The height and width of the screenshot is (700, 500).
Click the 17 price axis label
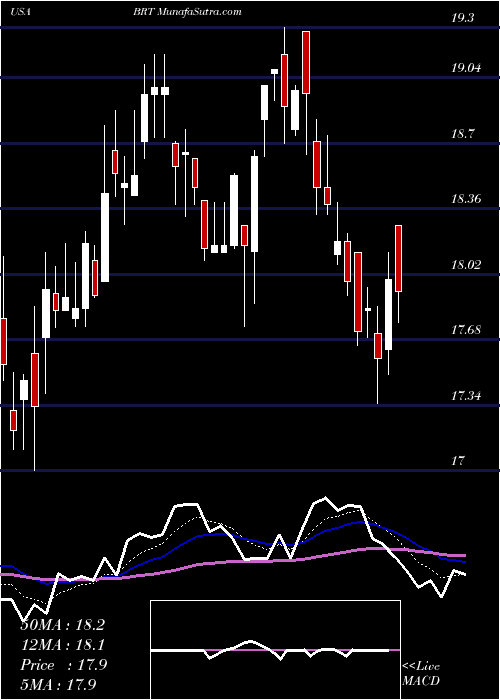(459, 460)
